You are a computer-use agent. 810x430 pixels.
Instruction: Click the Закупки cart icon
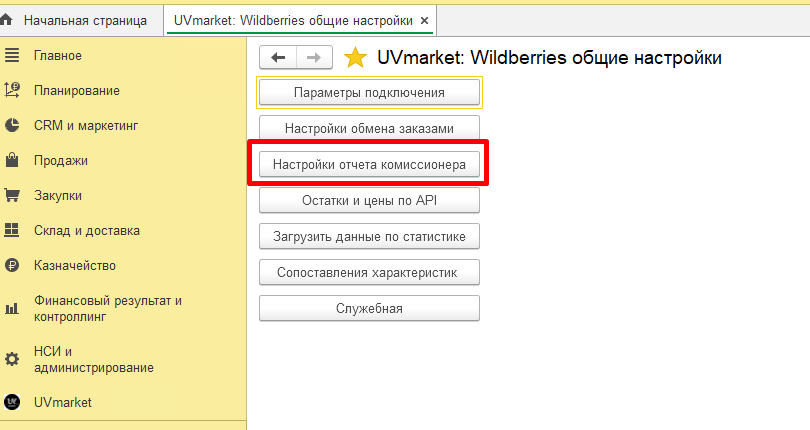pyautogui.click(x=12, y=195)
